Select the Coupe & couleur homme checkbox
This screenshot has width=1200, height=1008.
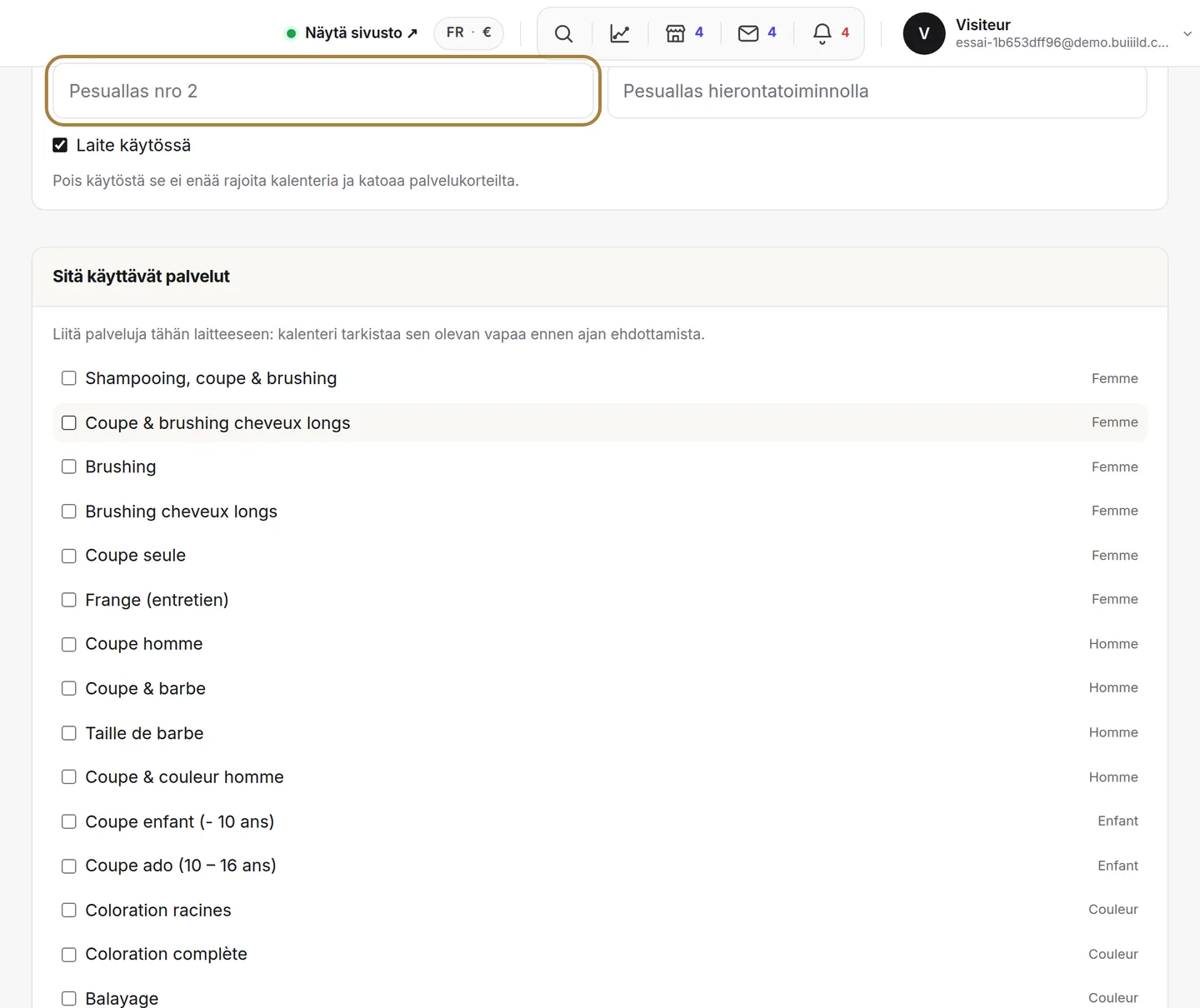click(x=69, y=777)
